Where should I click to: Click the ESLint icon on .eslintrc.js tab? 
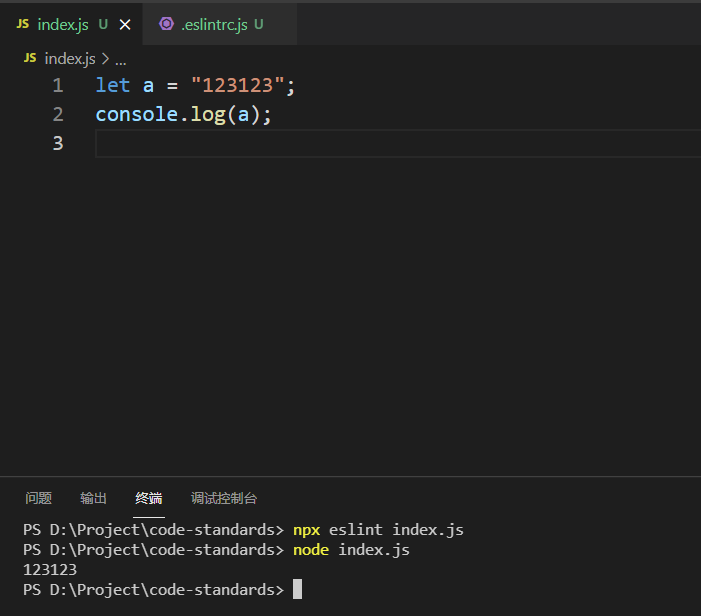click(x=166, y=24)
